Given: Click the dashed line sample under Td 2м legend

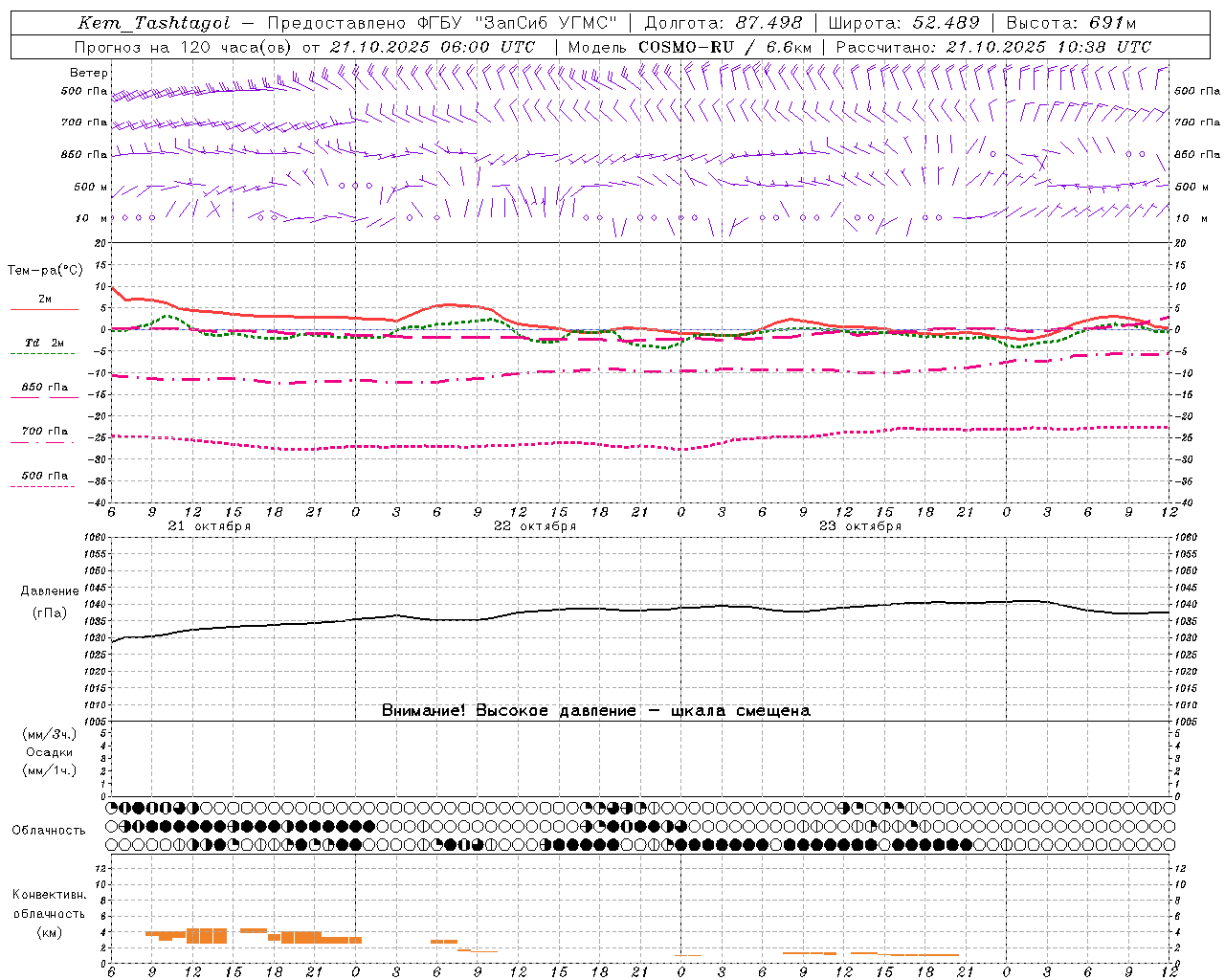Looking at the screenshot, I should pos(42,354).
